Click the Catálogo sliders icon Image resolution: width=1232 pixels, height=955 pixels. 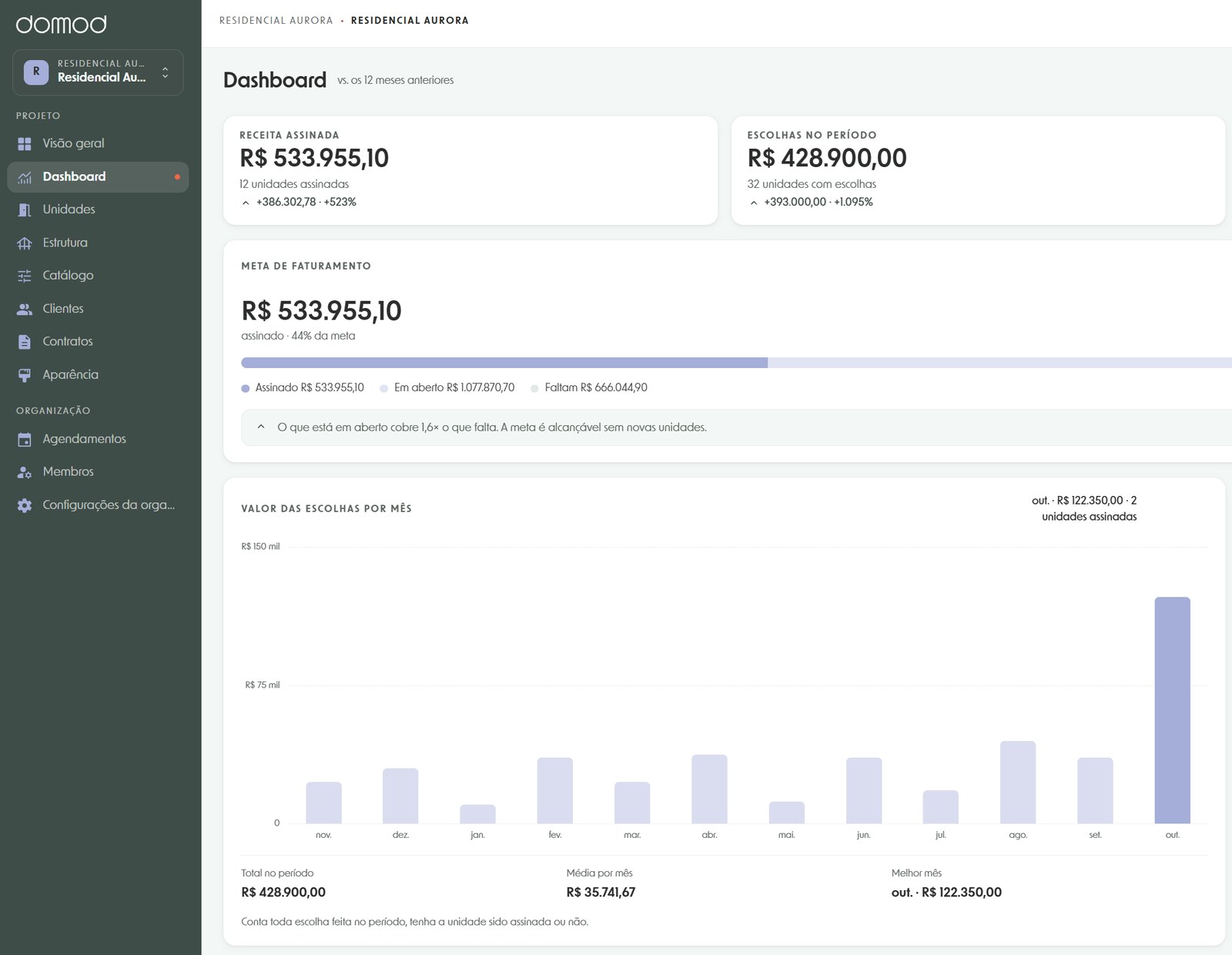pos(25,276)
